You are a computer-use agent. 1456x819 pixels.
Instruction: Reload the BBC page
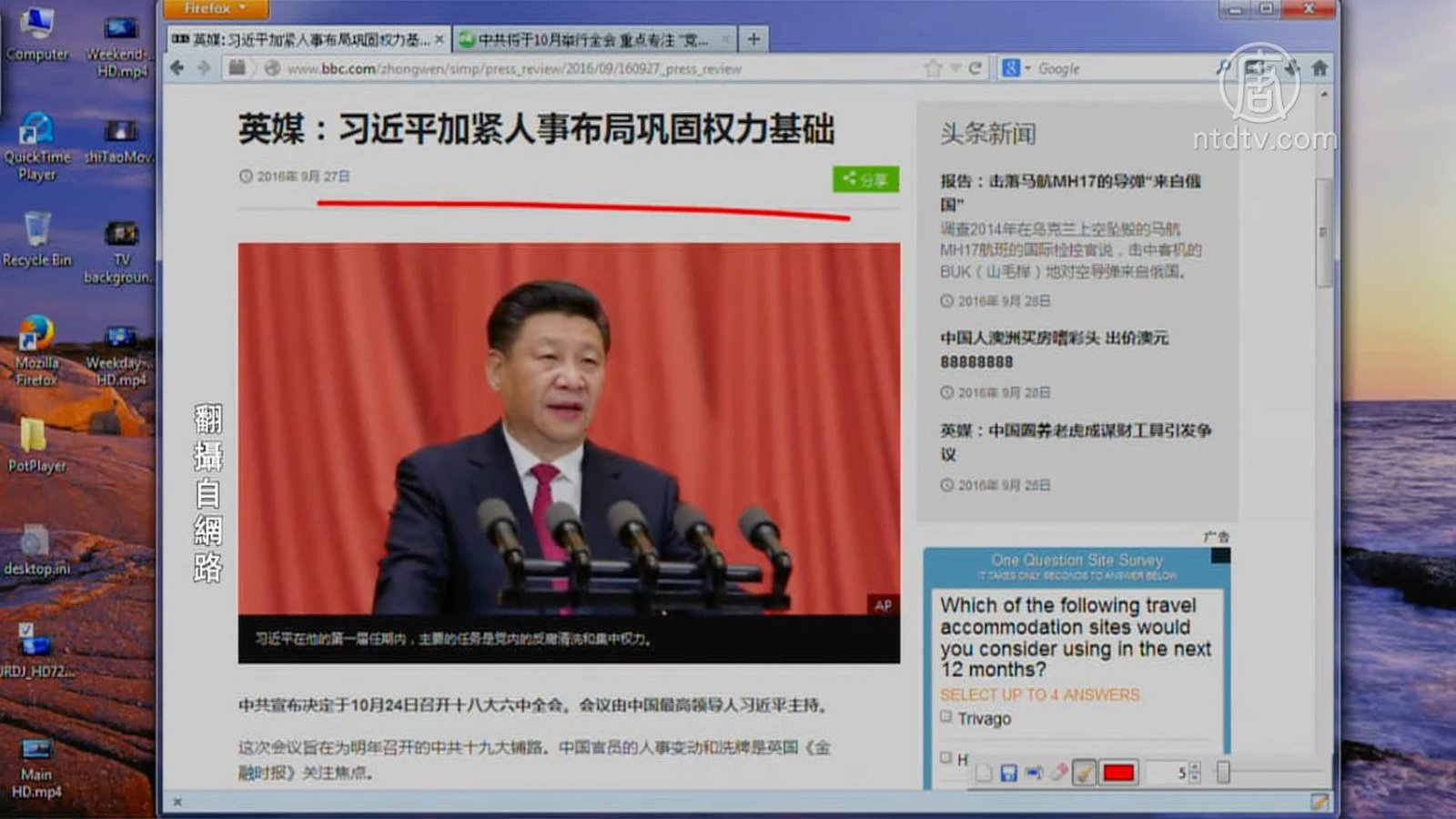coord(976,68)
